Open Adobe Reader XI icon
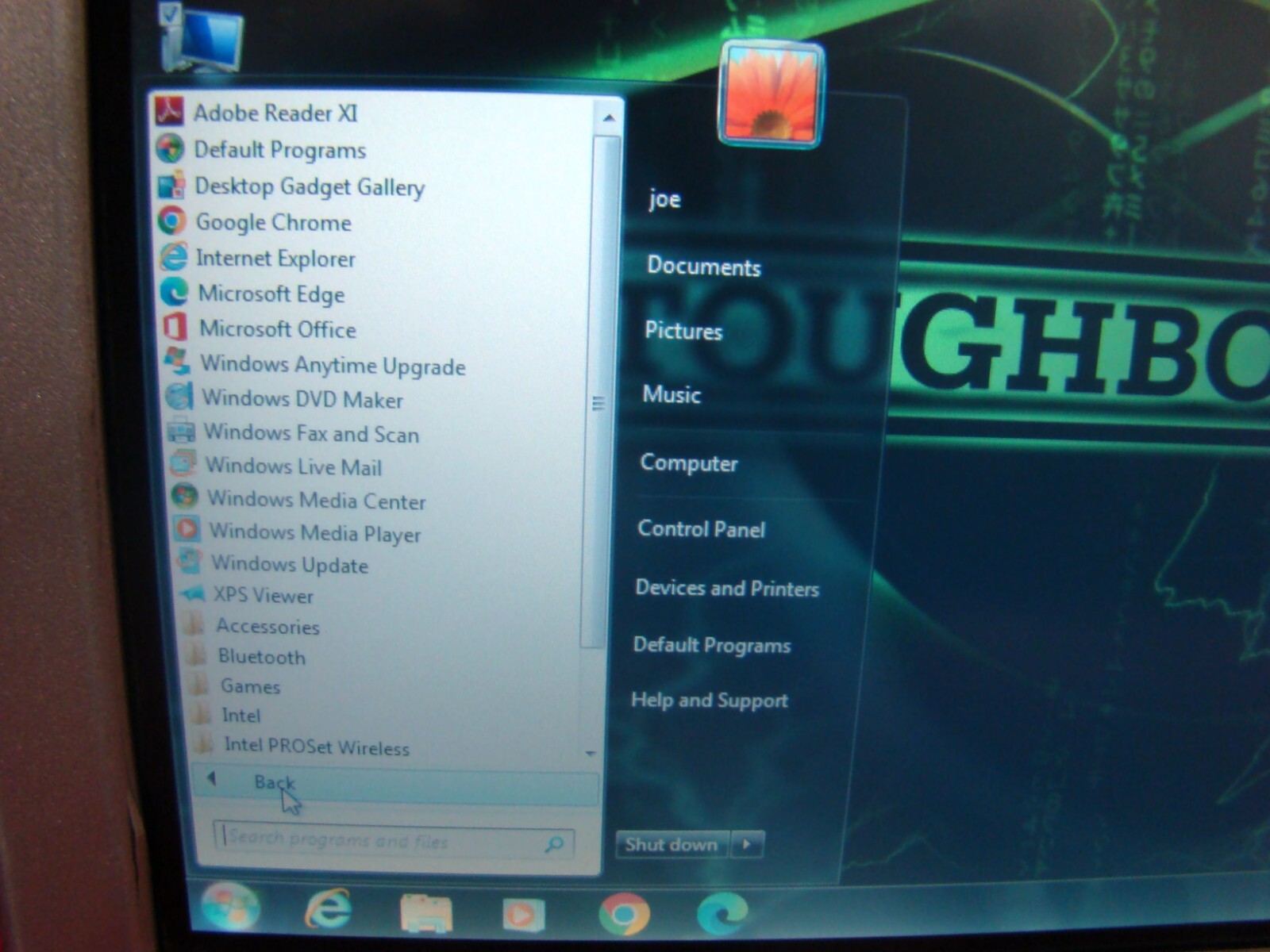Viewport: 1270px width, 952px height. [169, 112]
